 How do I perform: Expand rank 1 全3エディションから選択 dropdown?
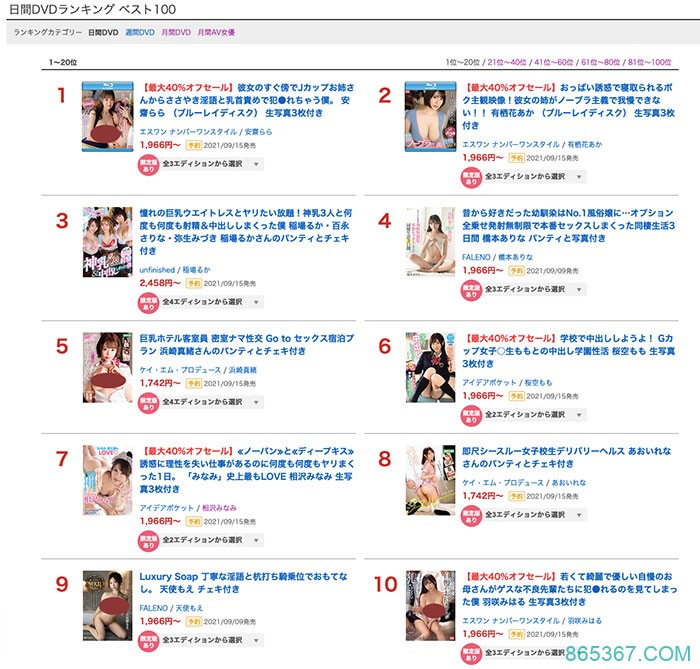pos(212,164)
